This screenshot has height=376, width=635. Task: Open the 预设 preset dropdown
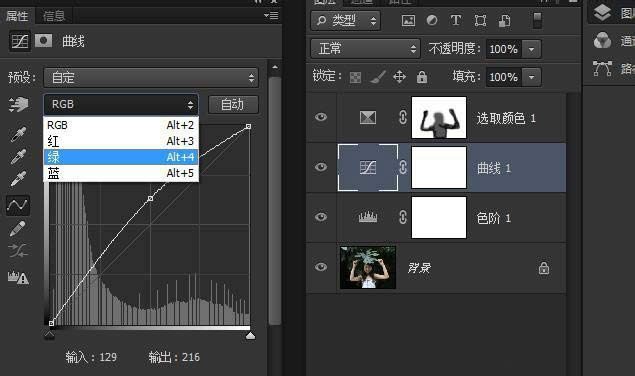[x=151, y=77]
